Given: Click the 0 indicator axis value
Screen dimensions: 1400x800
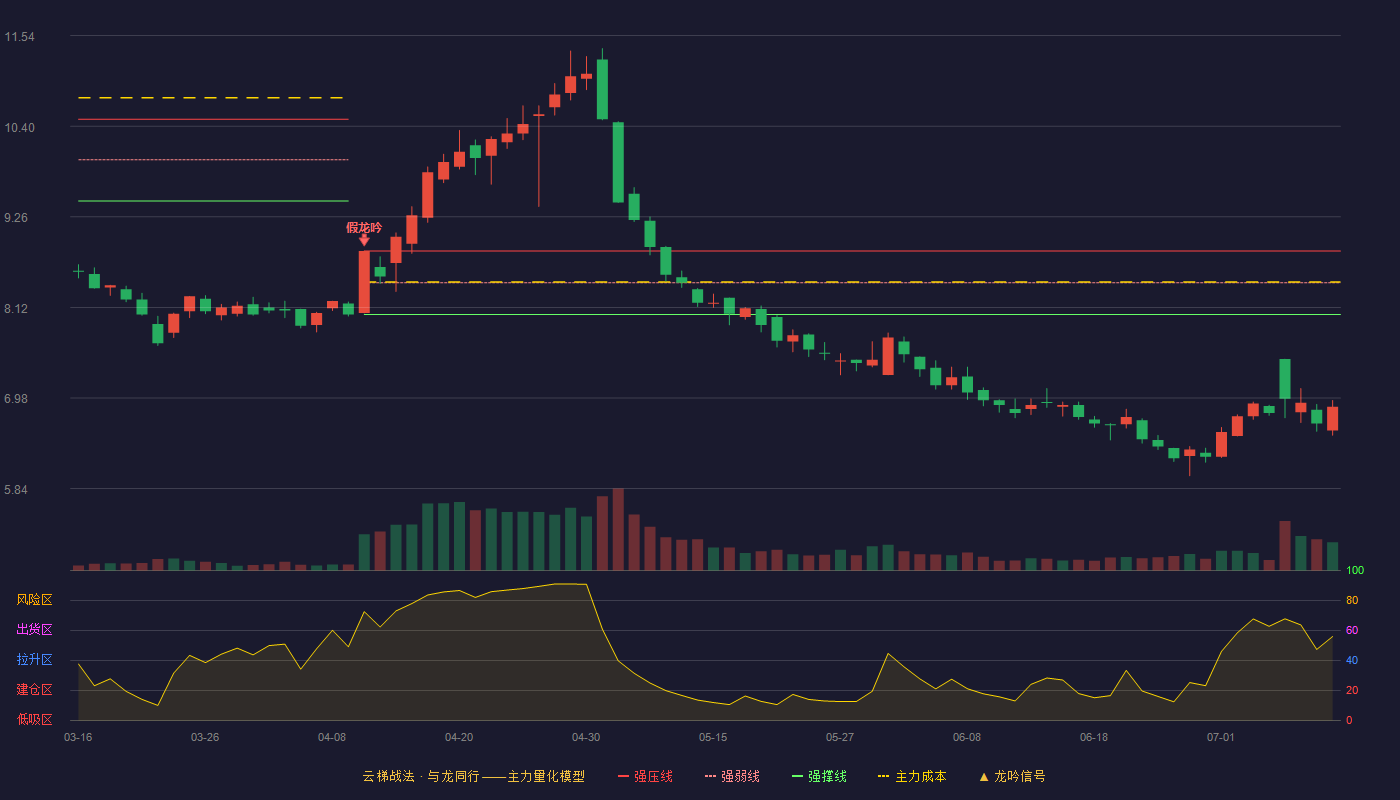Looking at the screenshot, I should (1349, 720).
